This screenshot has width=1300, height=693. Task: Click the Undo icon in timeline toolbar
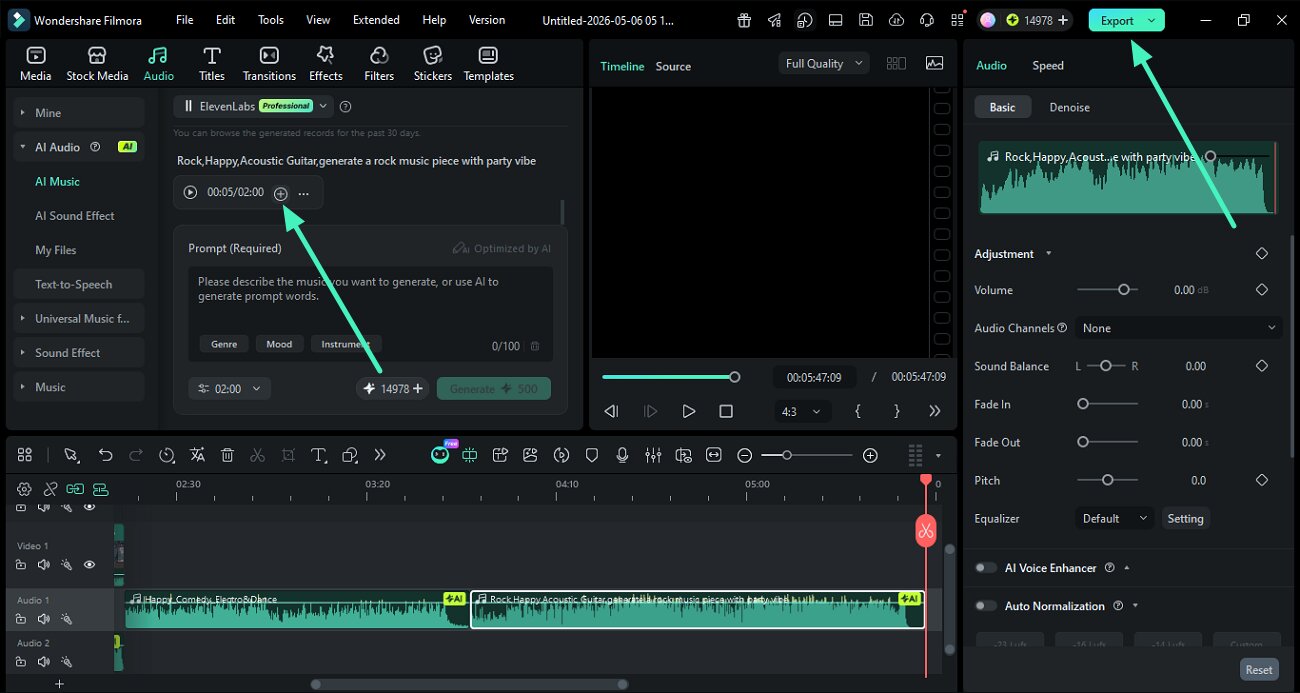[x=105, y=455]
